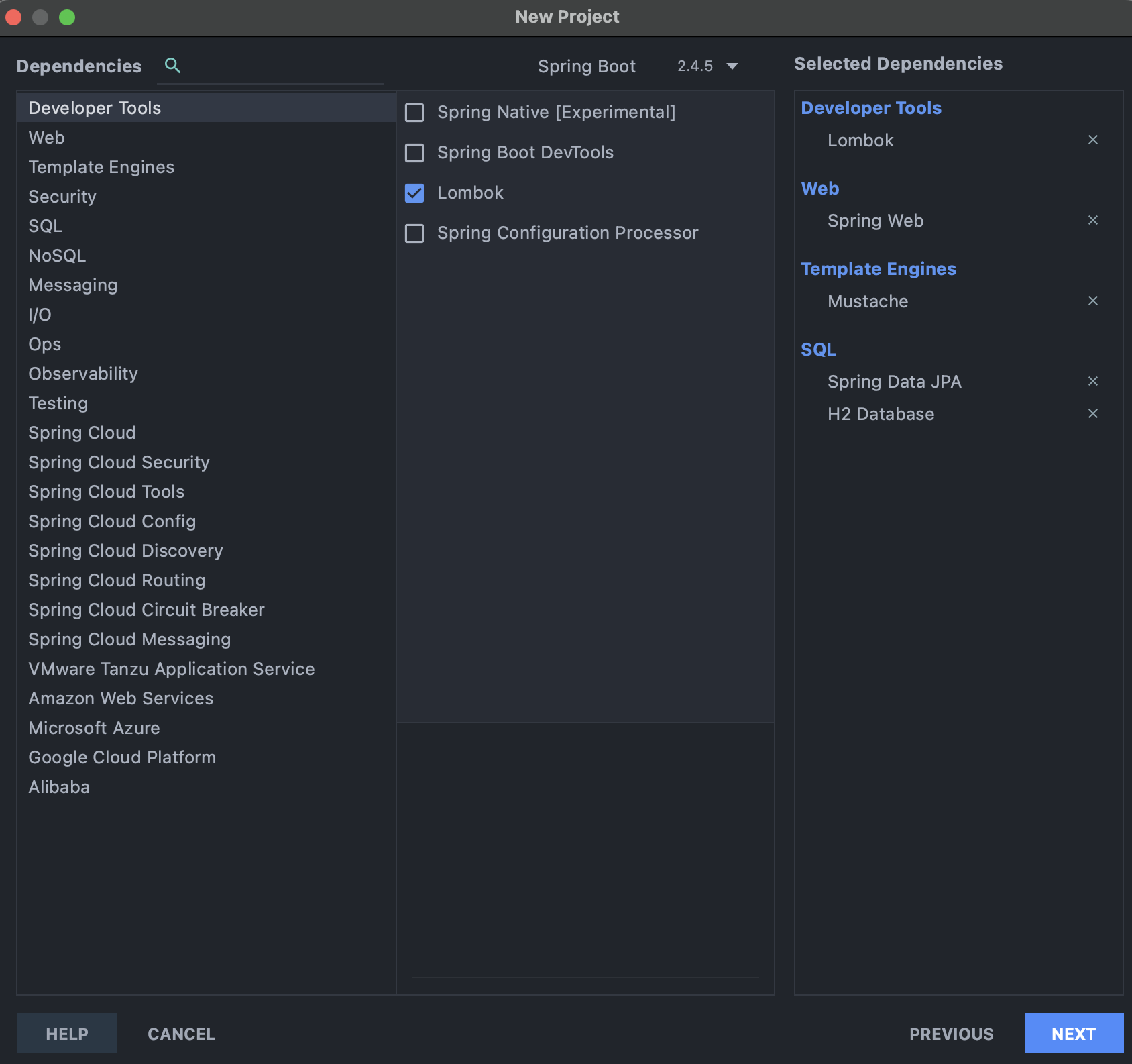The width and height of the screenshot is (1132, 1064).
Task: Click the HELP button
Action: click(67, 1034)
